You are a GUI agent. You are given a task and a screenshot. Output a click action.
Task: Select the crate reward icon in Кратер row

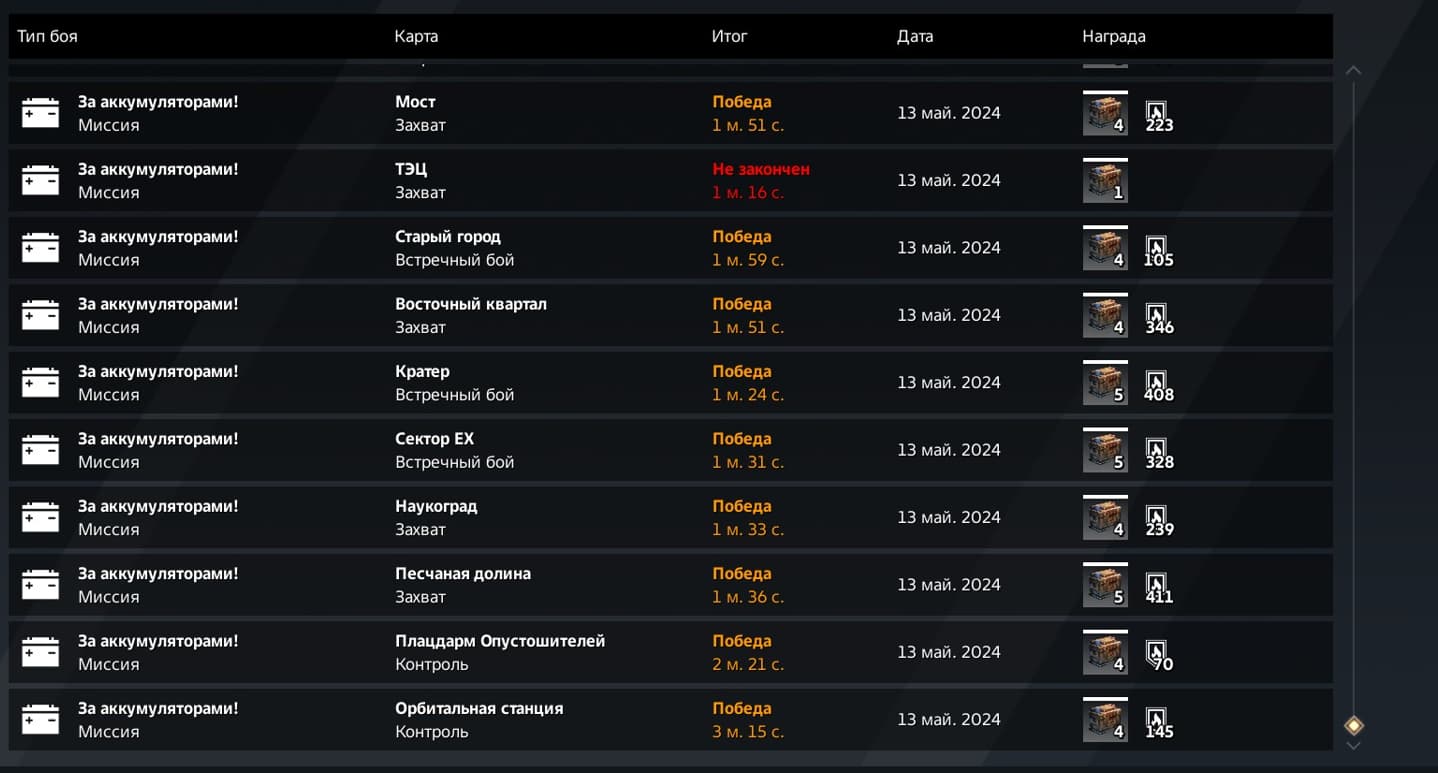pyautogui.click(x=1105, y=382)
